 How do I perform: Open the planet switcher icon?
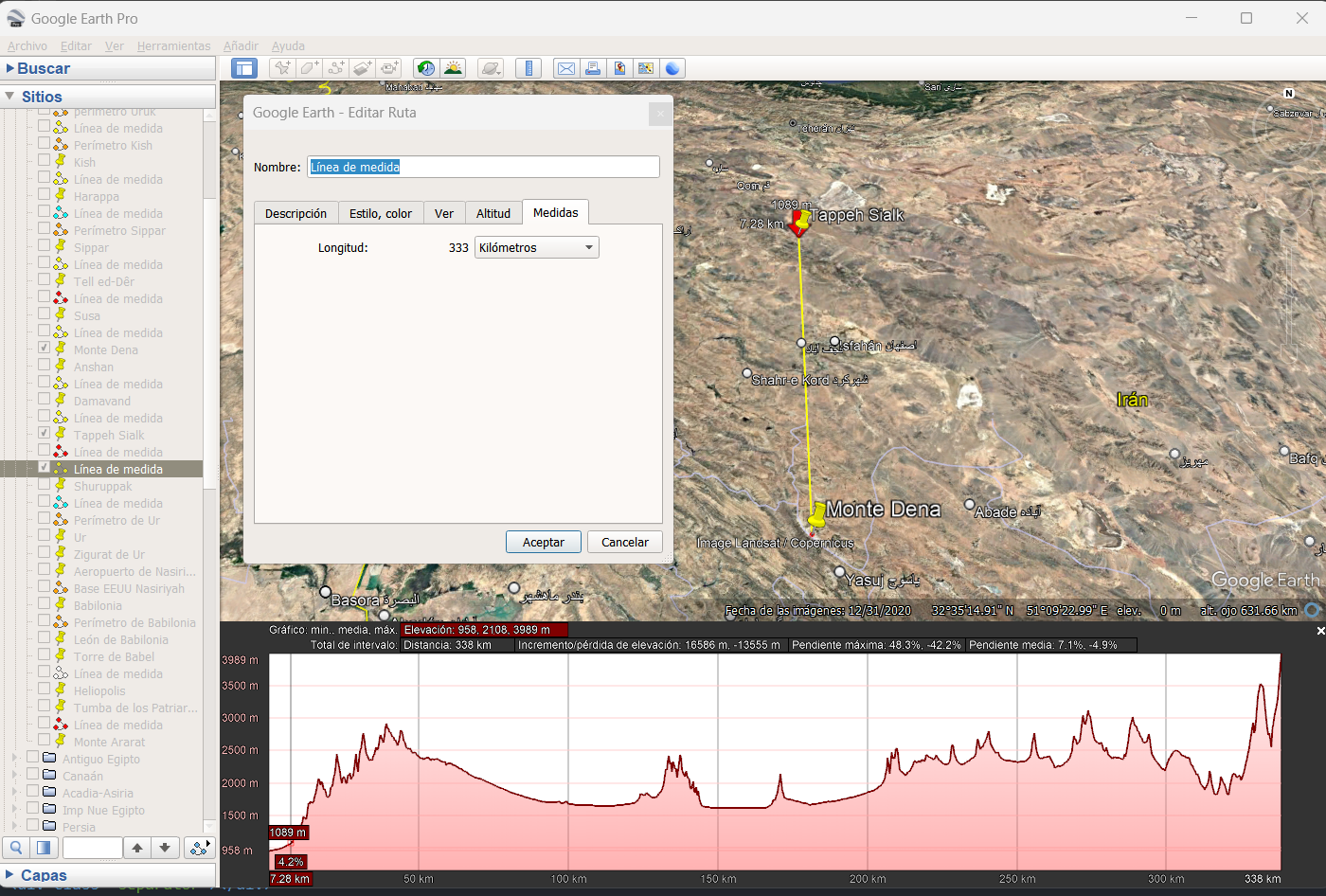pos(491,68)
